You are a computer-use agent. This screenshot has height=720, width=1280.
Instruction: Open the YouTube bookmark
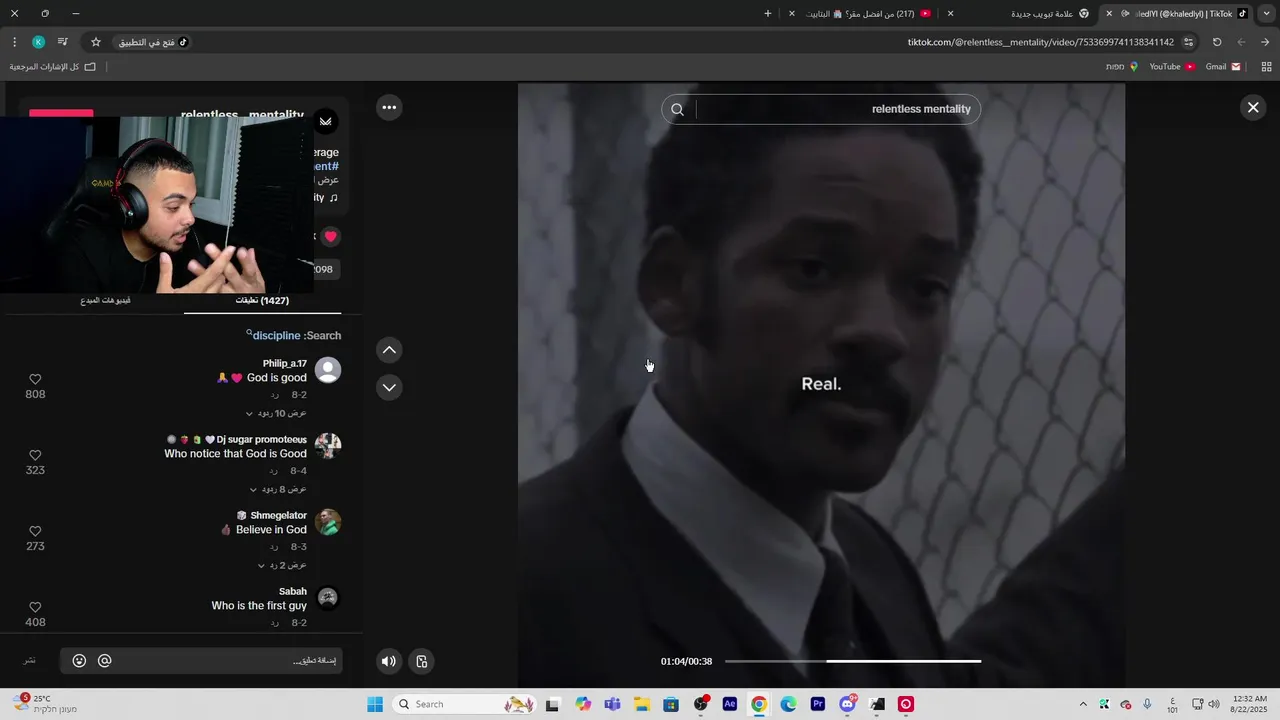click(x=1172, y=66)
